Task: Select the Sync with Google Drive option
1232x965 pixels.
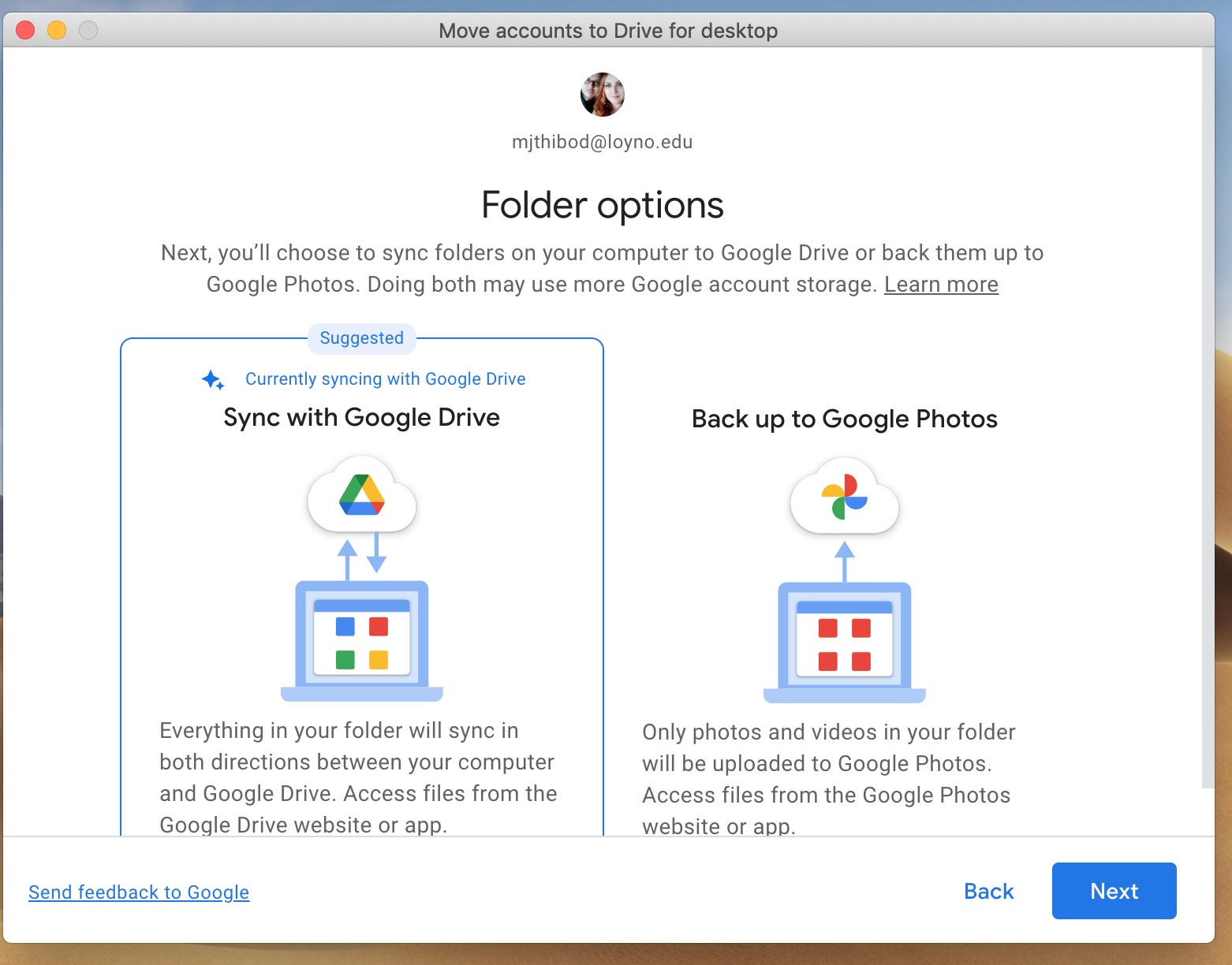Action: coord(362,417)
